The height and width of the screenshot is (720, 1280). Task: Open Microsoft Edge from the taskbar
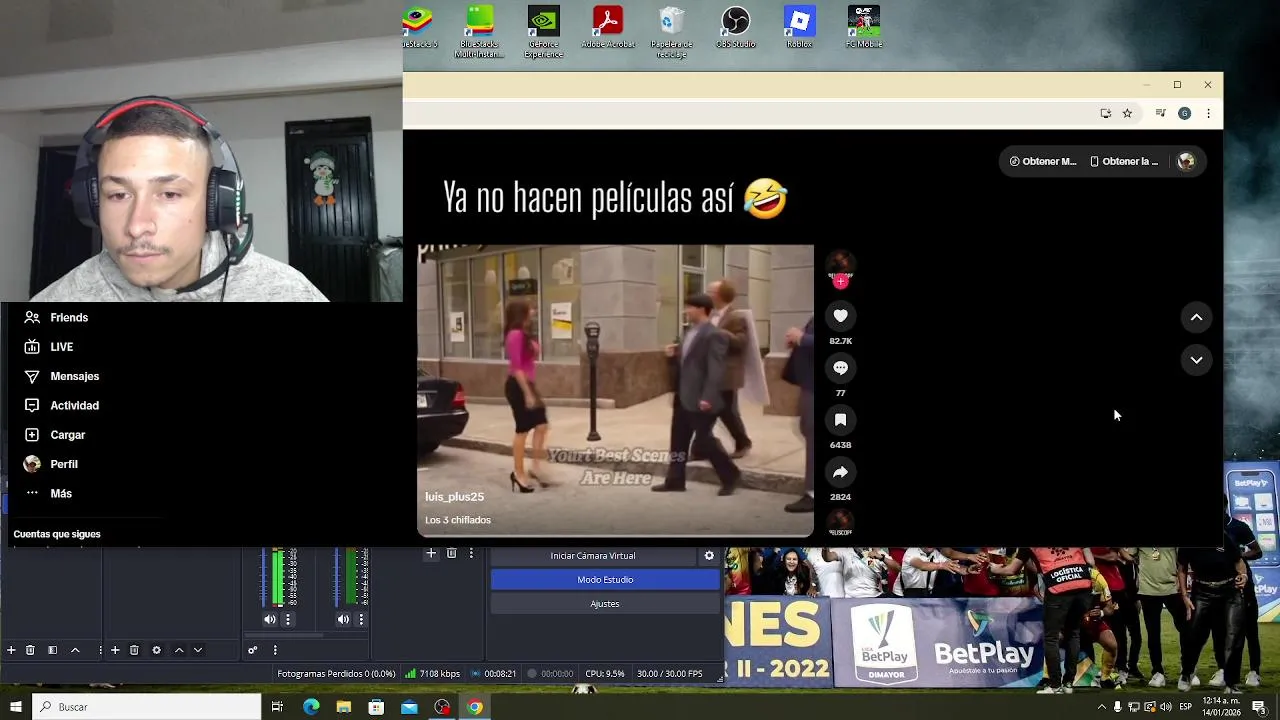(x=311, y=707)
